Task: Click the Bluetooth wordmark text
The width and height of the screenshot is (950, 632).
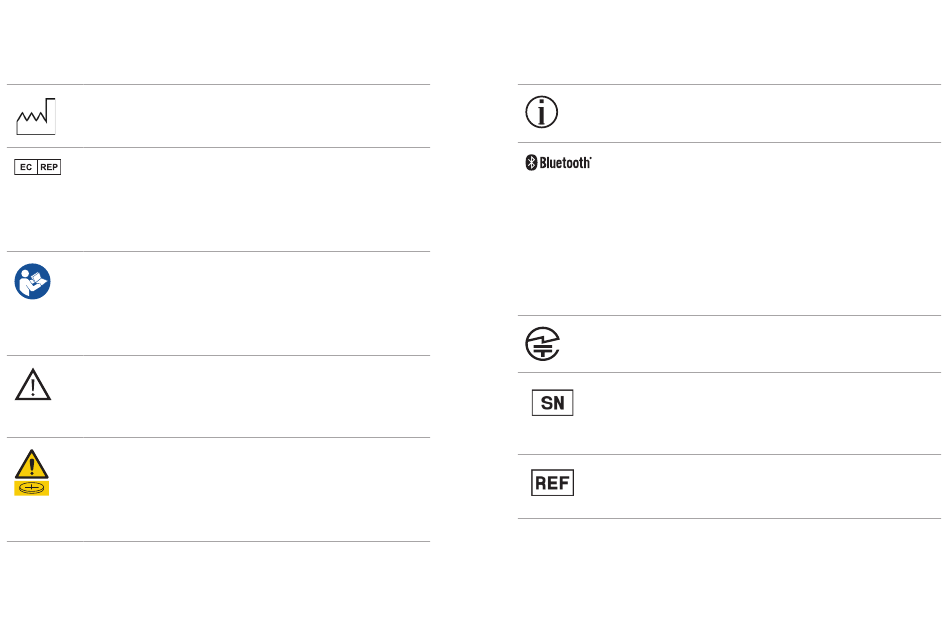Action: pos(565,163)
